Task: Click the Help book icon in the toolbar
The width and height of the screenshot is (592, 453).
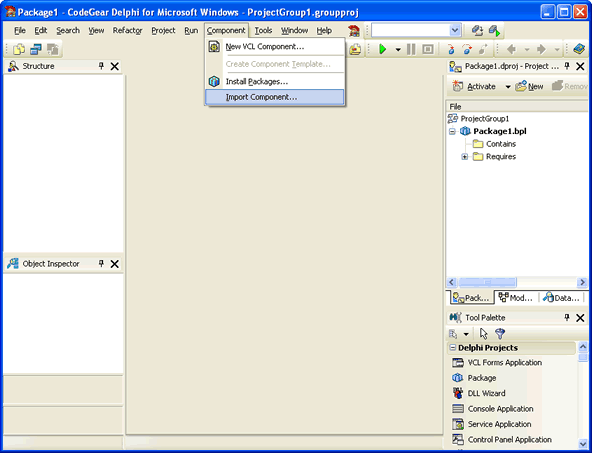Action: coord(578,49)
